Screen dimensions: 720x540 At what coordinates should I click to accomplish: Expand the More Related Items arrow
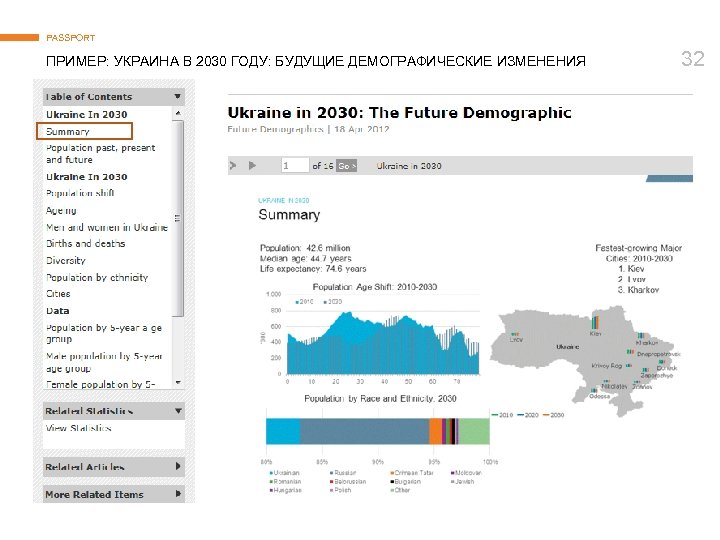click(178, 494)
